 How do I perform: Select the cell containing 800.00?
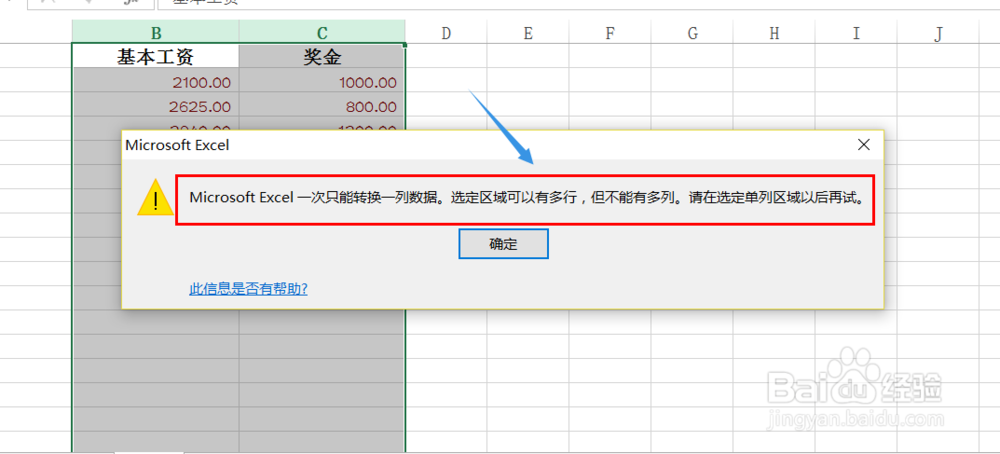tap(322, 106)
